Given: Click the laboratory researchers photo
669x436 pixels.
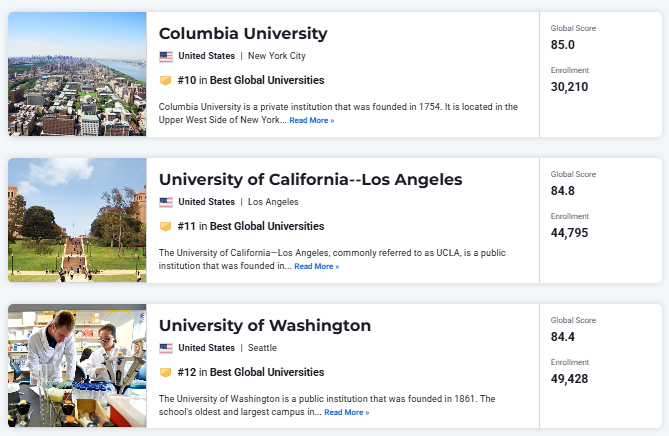Looking at the screenshot, I should [77, 366].
